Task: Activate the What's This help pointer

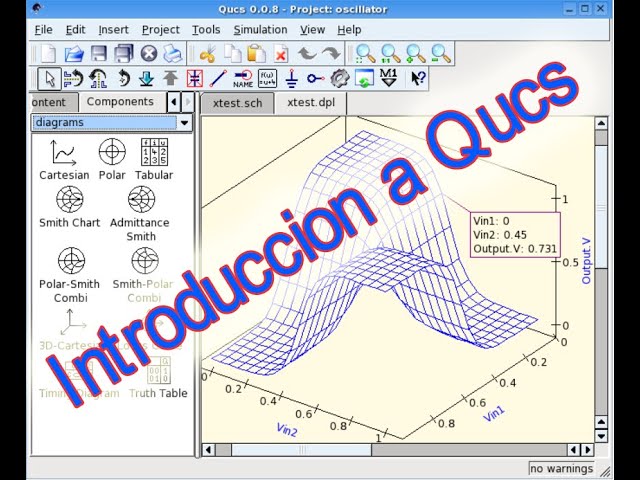Action: [418, 78]
